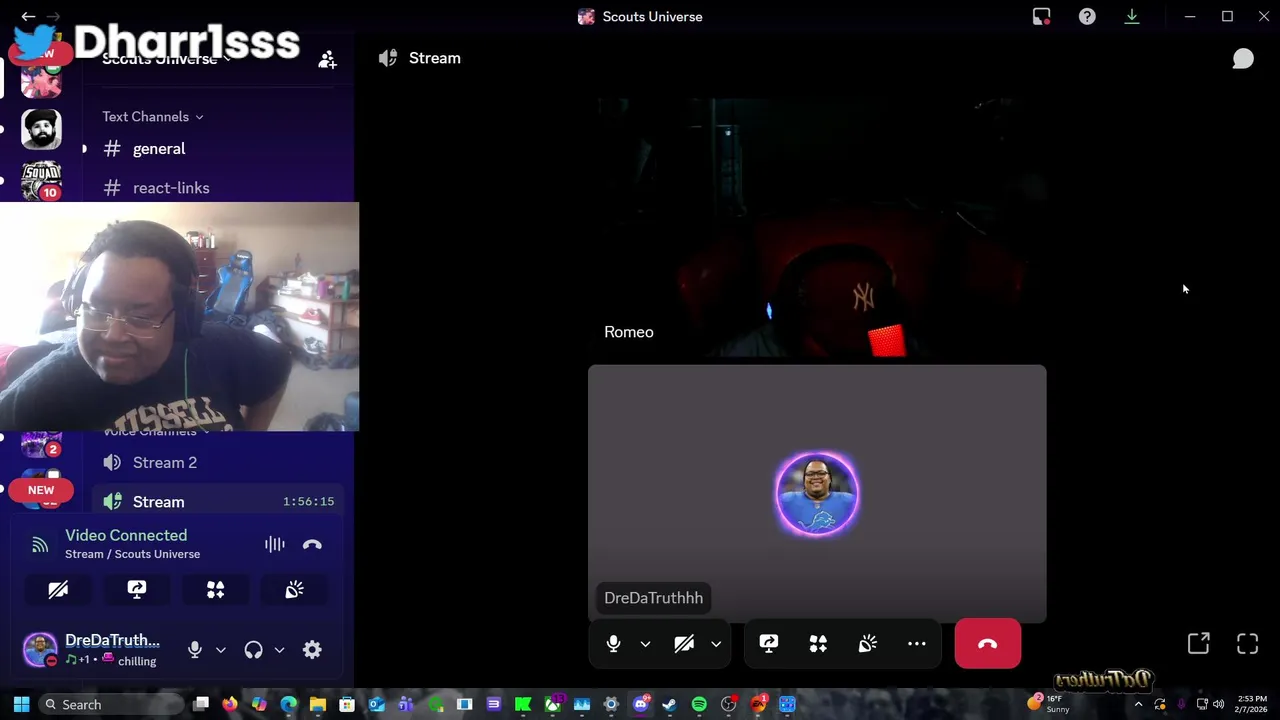Open Steam from the taskbar

click(669, 704)
